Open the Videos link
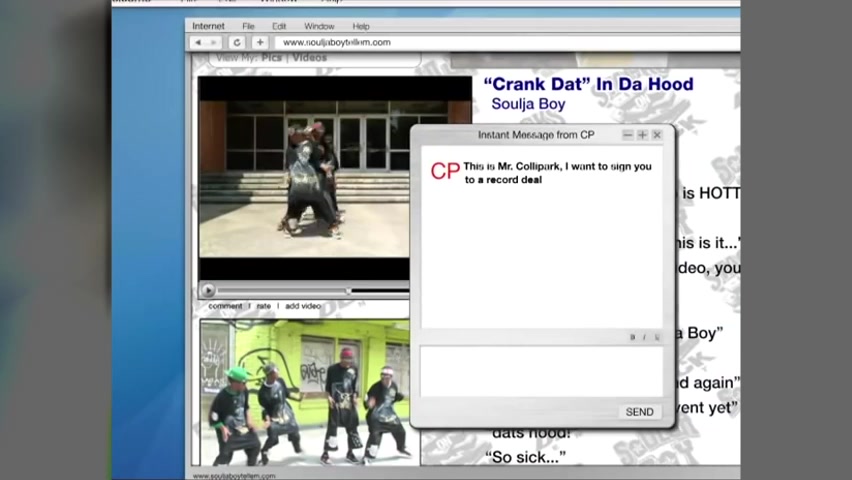The height and width of the screenshot is (480, 852). (309, 58)
